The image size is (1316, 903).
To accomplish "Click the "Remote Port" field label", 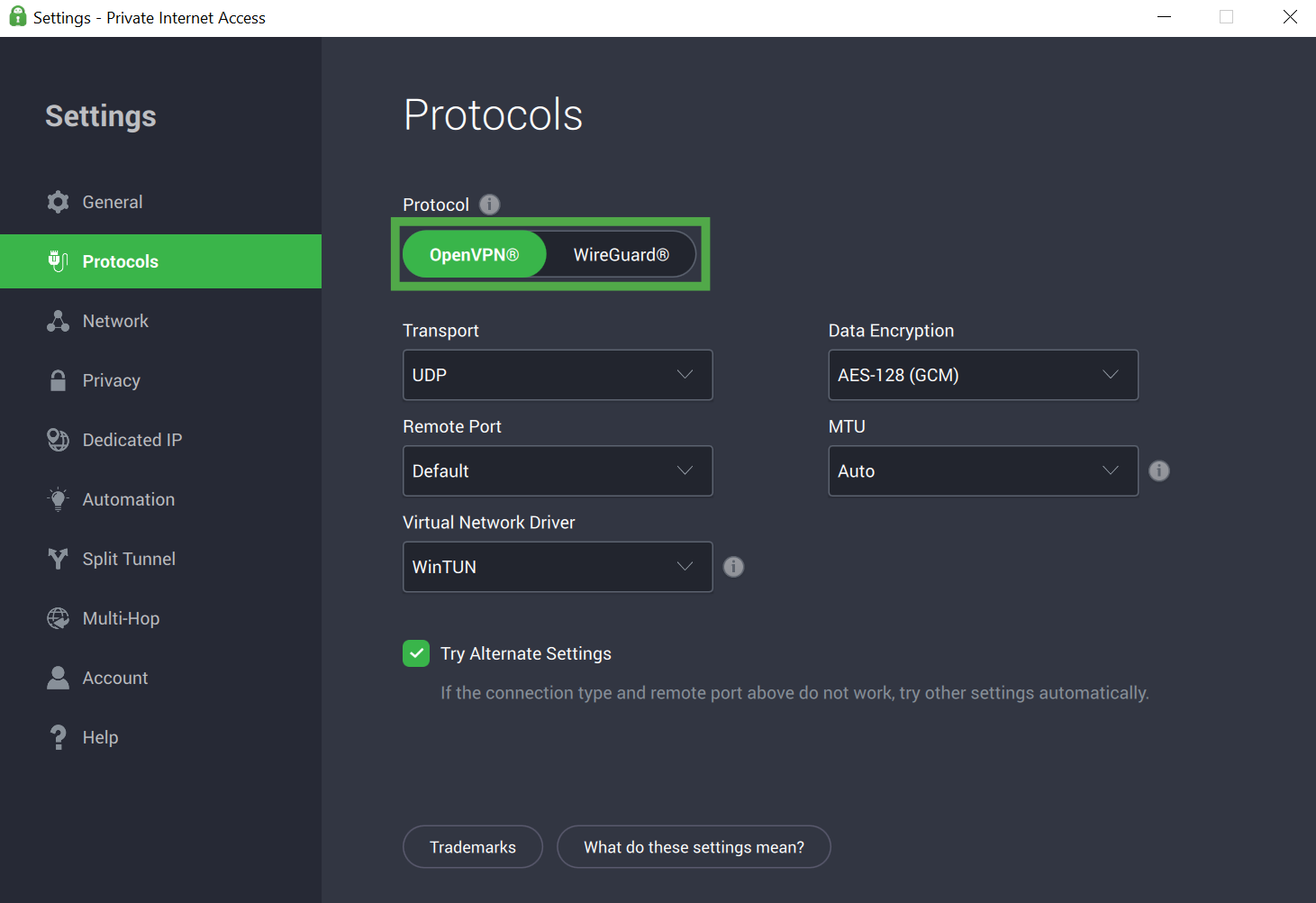I will (x=452, y=426).
